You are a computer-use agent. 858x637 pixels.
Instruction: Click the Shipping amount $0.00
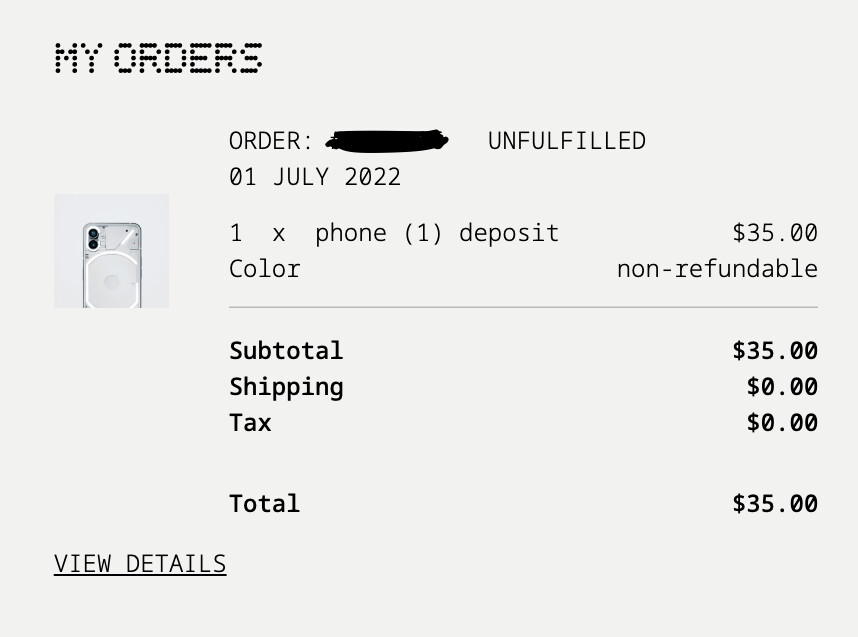click(x=781, y=387)
